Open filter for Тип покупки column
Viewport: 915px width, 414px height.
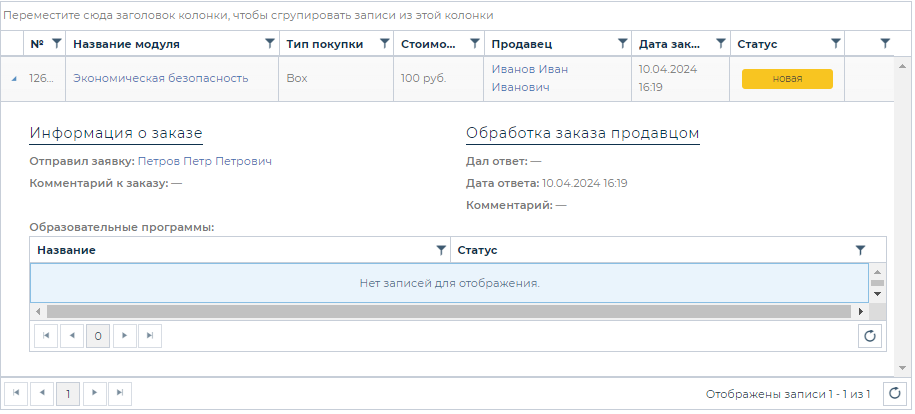click(383, 44)
